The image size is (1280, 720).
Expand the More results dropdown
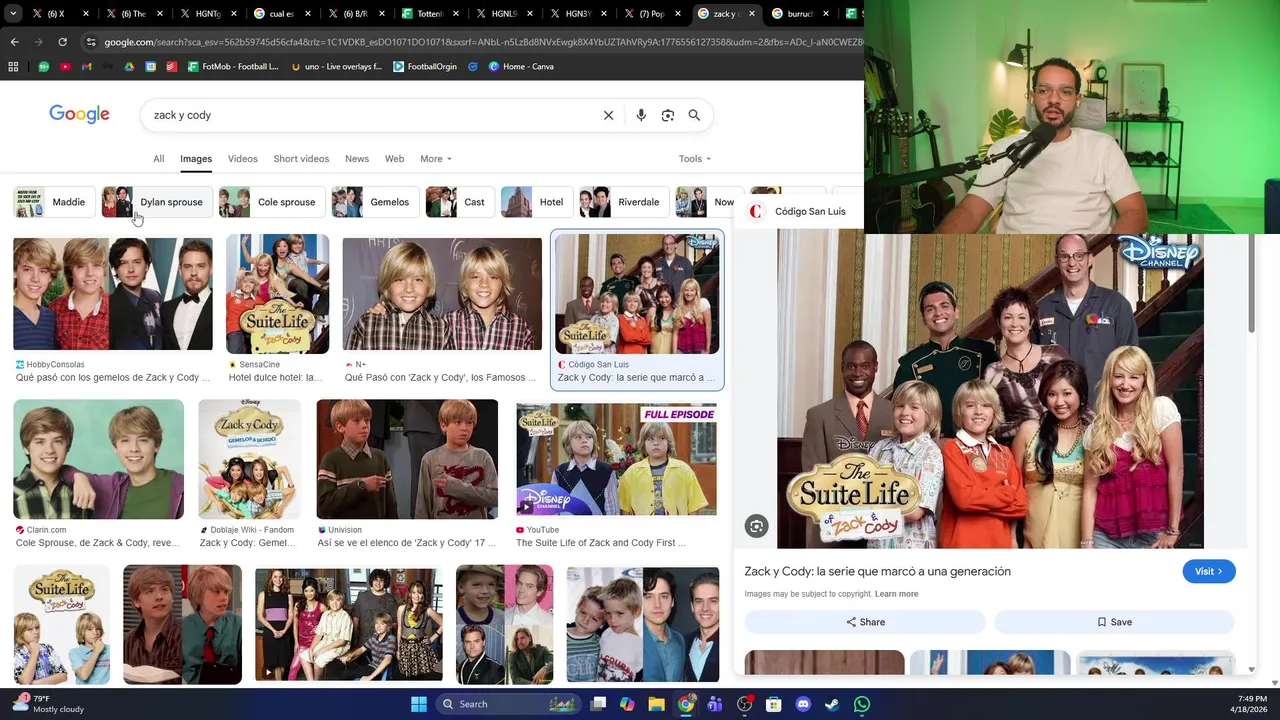point(435,159)
